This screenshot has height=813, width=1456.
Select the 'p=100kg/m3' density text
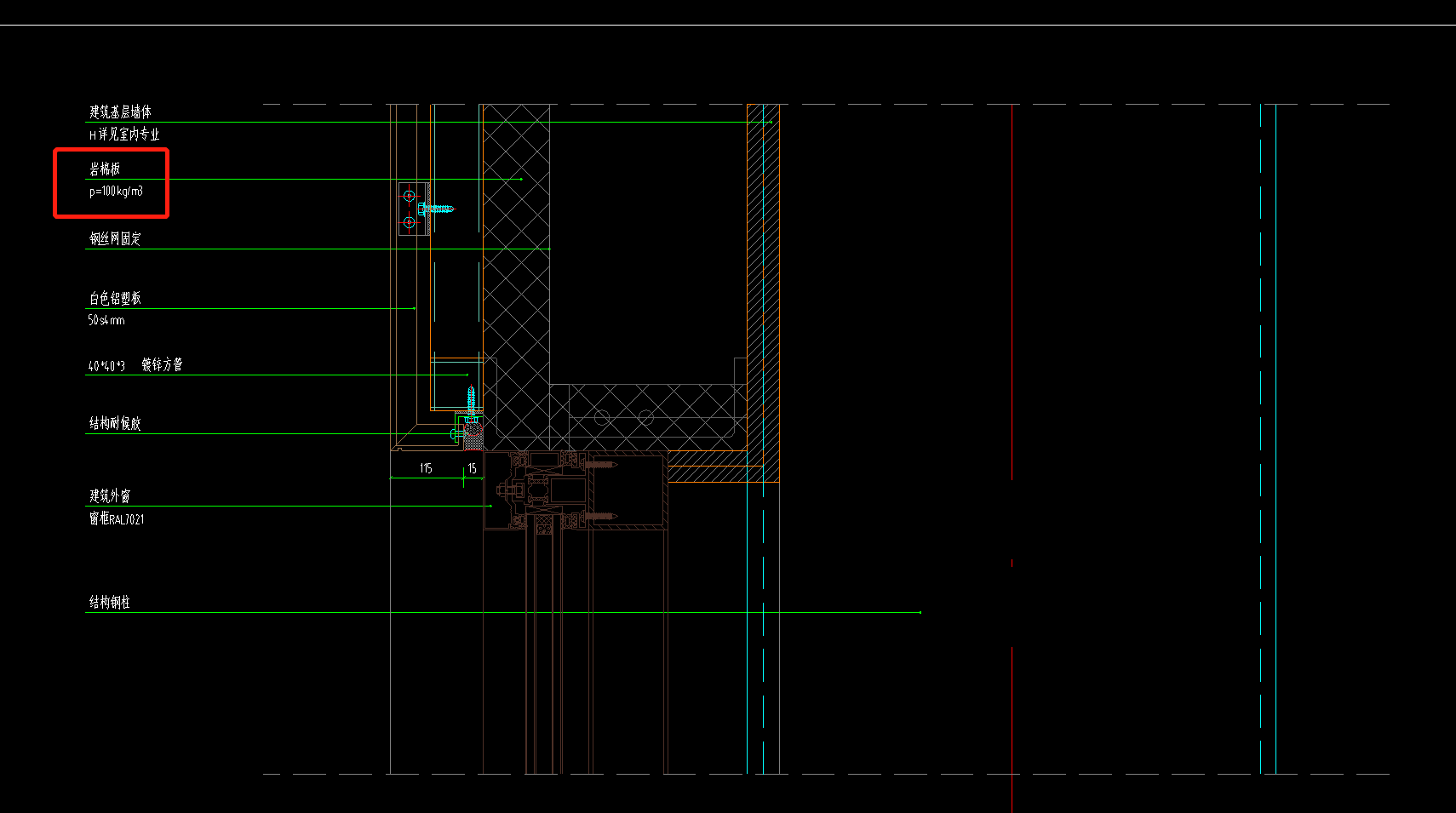pyautogui.click(x=116, y=192)
